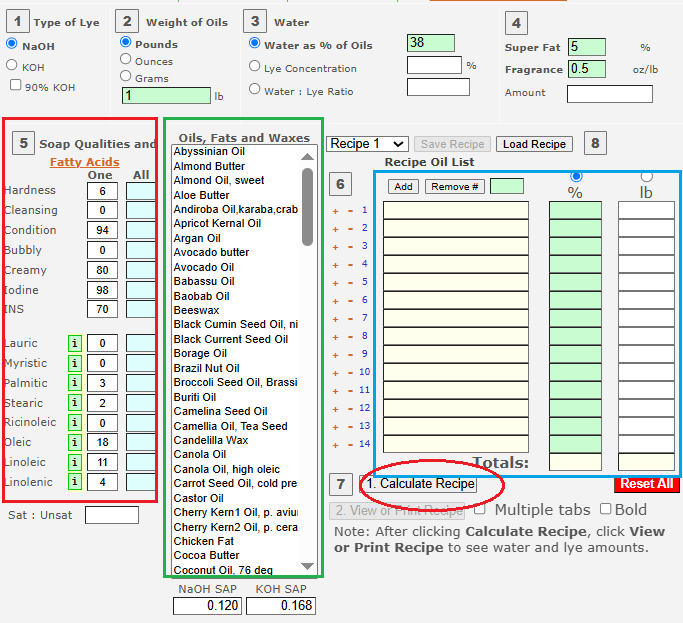This screenshot has height=623, width=683.
Task: Click the minus sign for oil row 5
Action: coord(350,282)
